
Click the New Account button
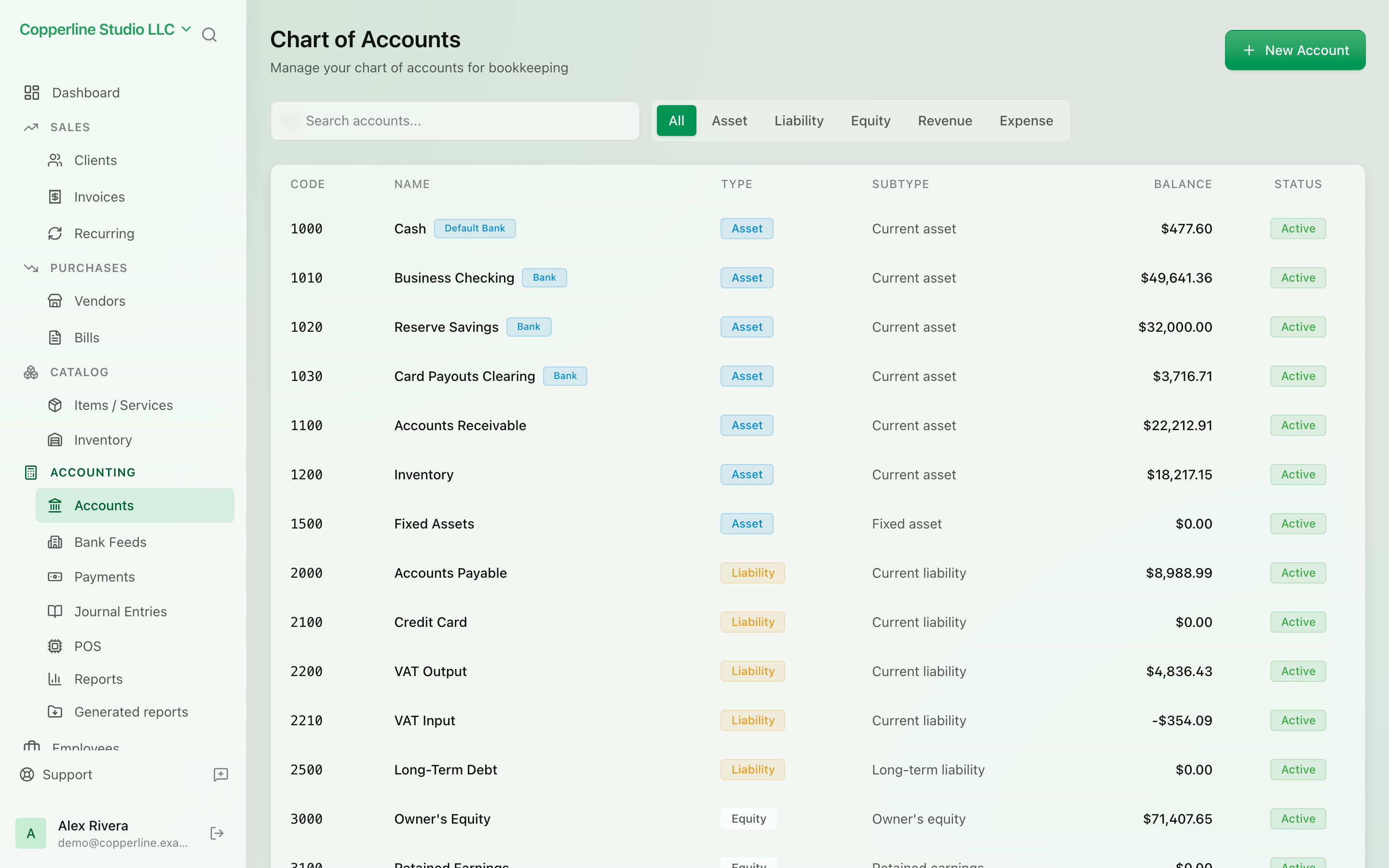1295,51
